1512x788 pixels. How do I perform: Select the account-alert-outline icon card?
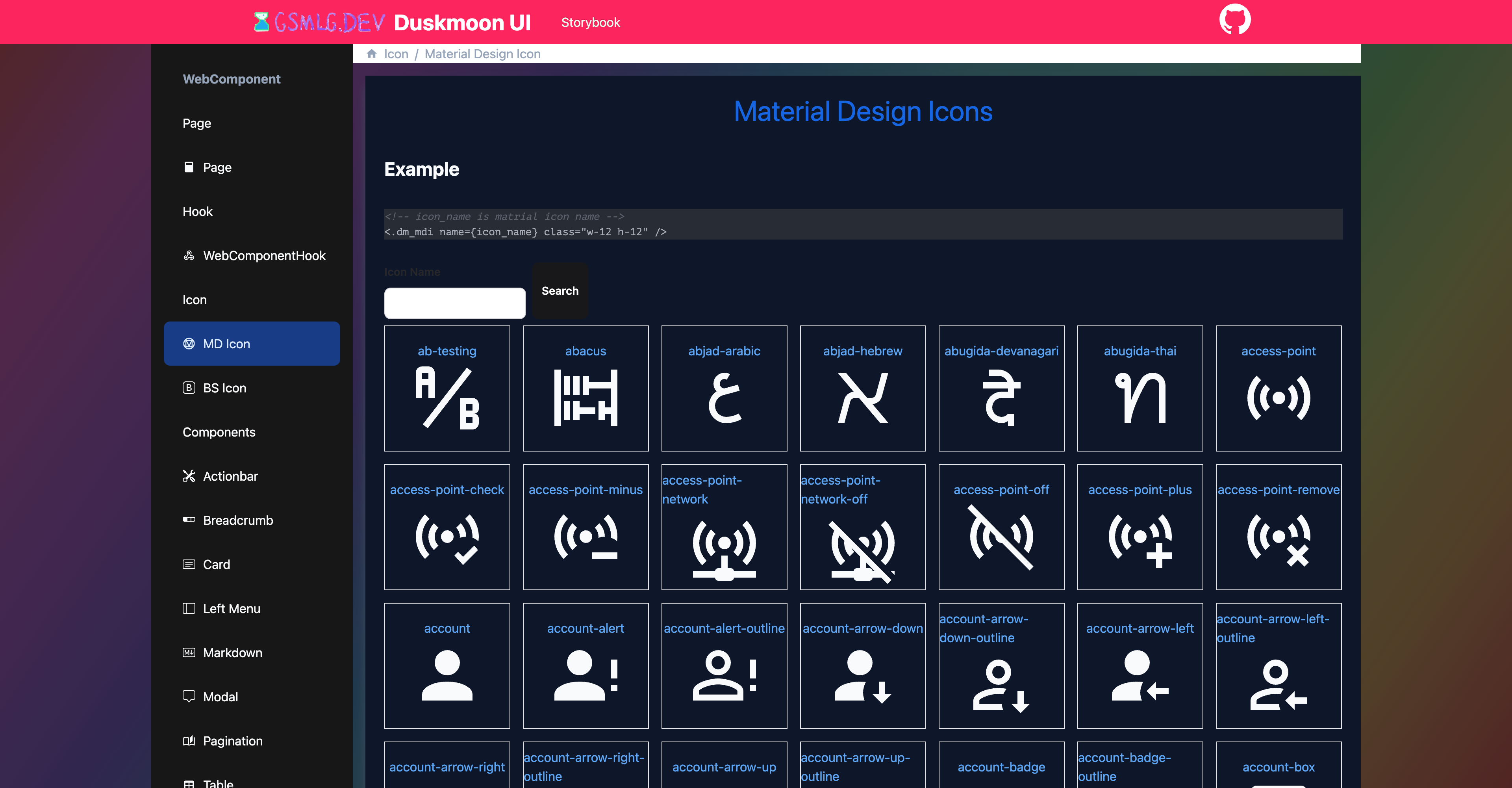724,665
